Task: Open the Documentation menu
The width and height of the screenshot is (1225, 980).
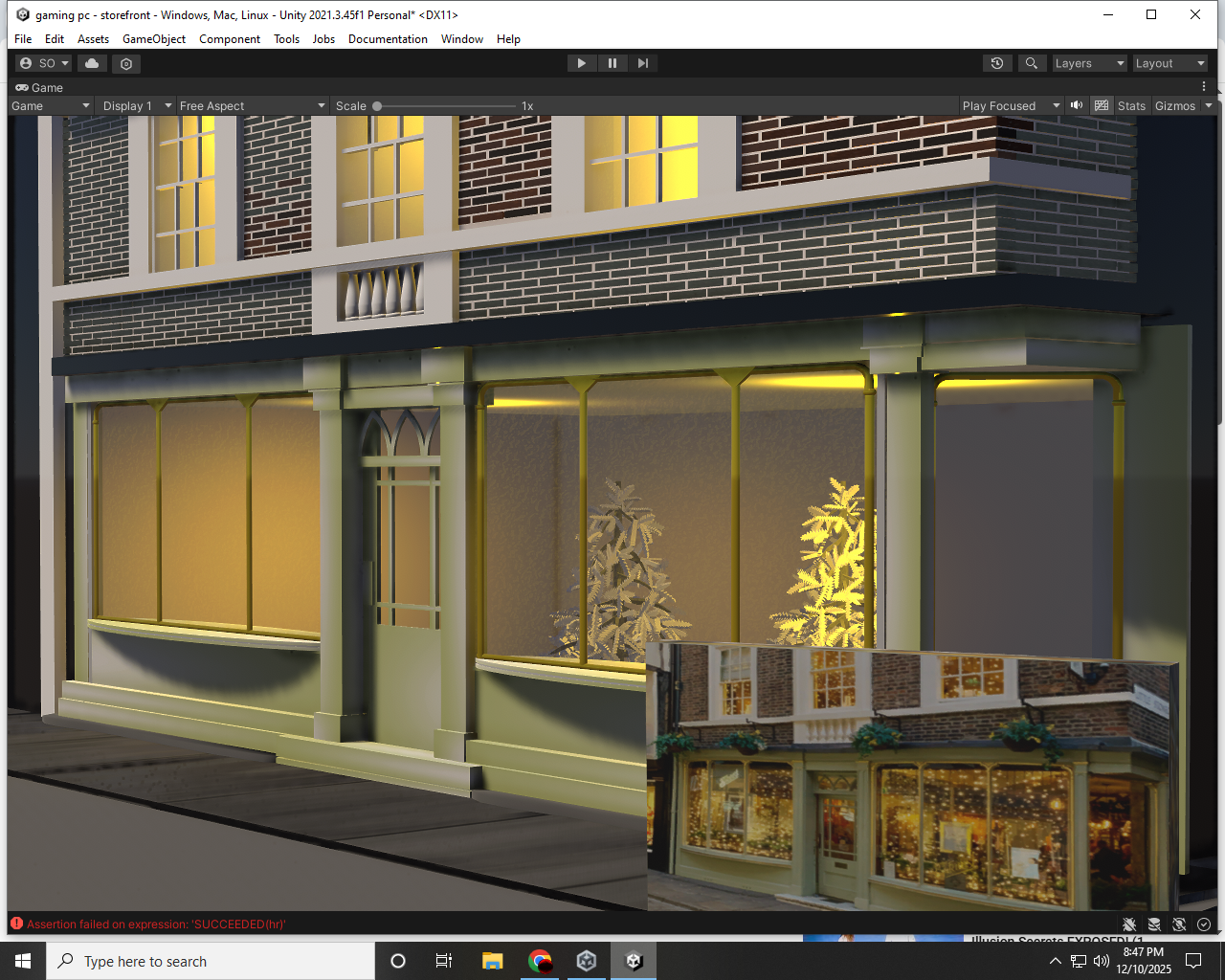Action: click(388, 39)
